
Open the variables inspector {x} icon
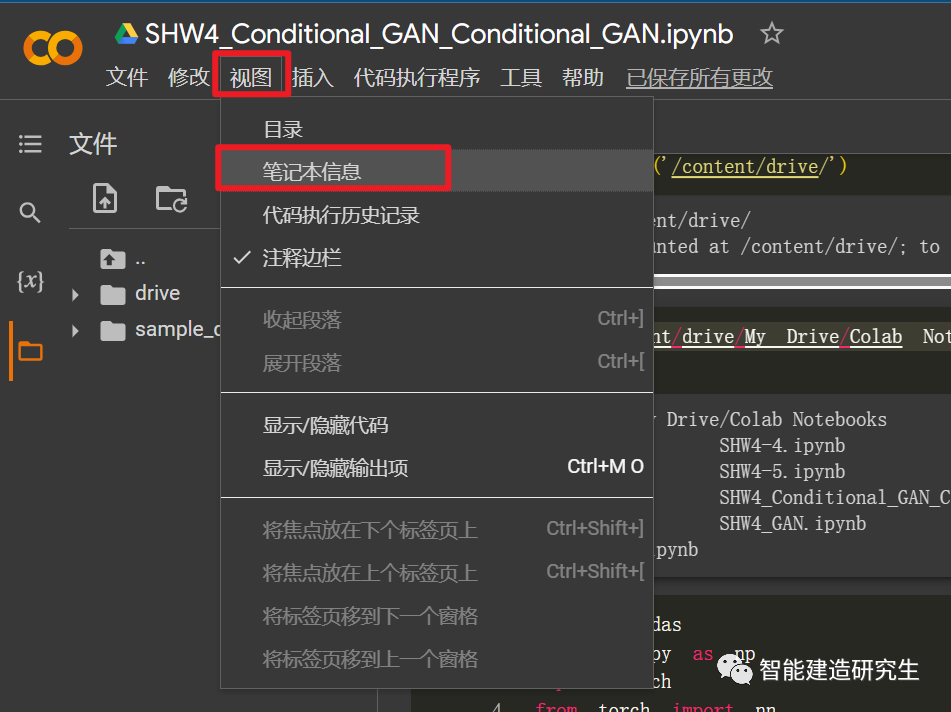tap(30, 282)
